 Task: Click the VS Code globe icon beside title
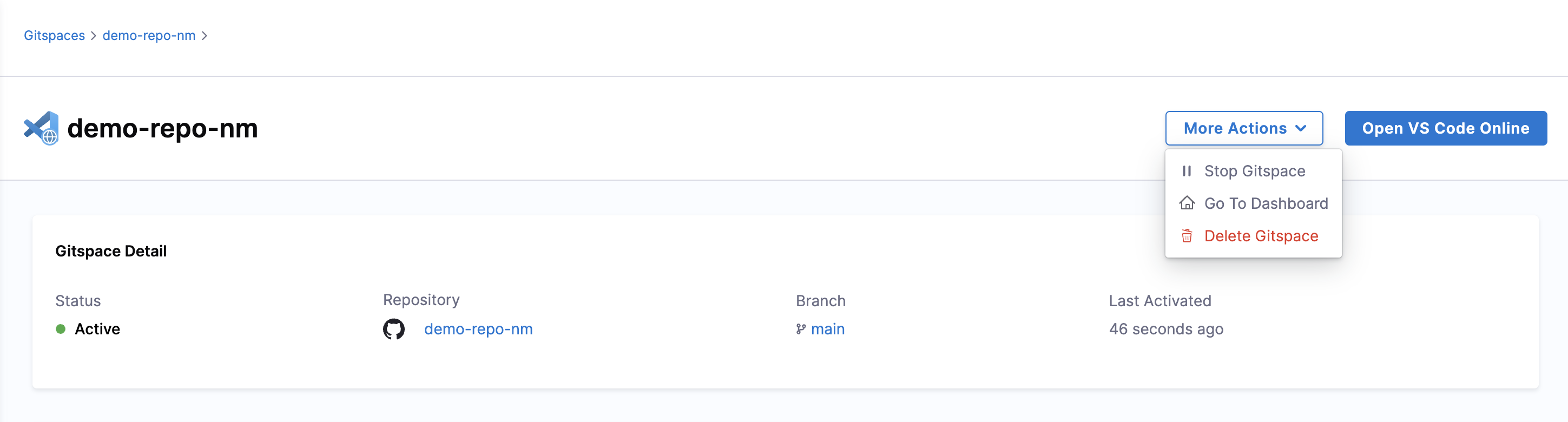tap(41, 128)
